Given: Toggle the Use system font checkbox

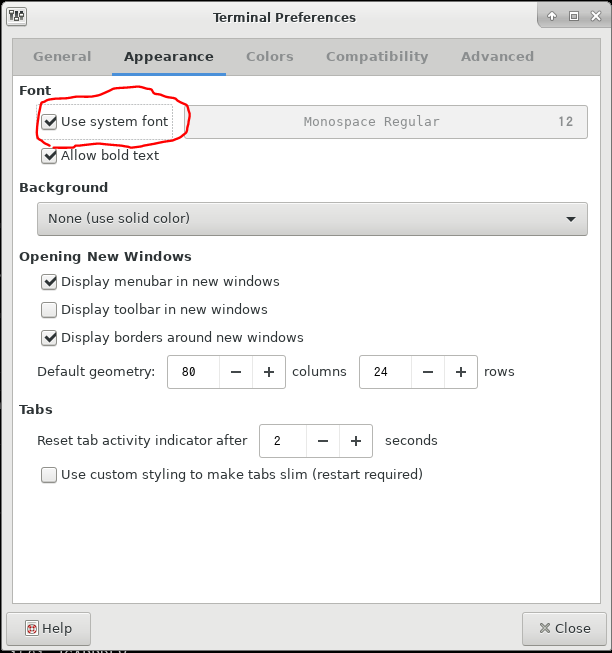Looking at the screenshot, I should pos(49,122).
